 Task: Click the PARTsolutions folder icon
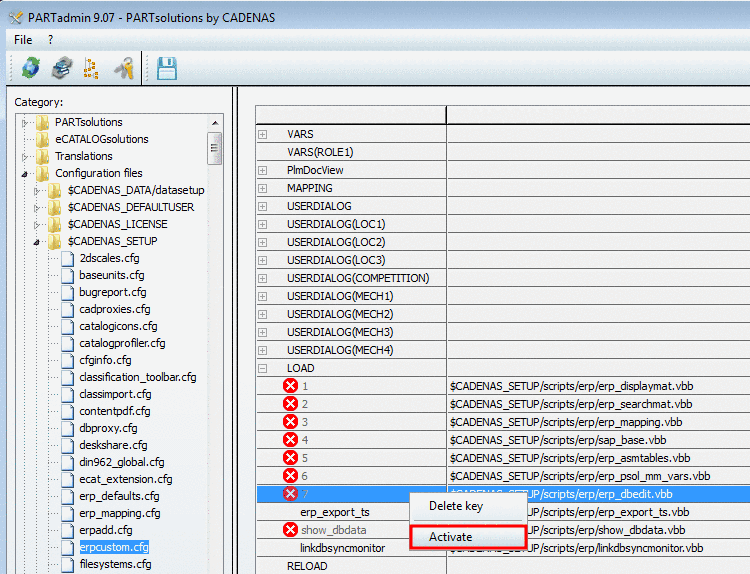43,122
